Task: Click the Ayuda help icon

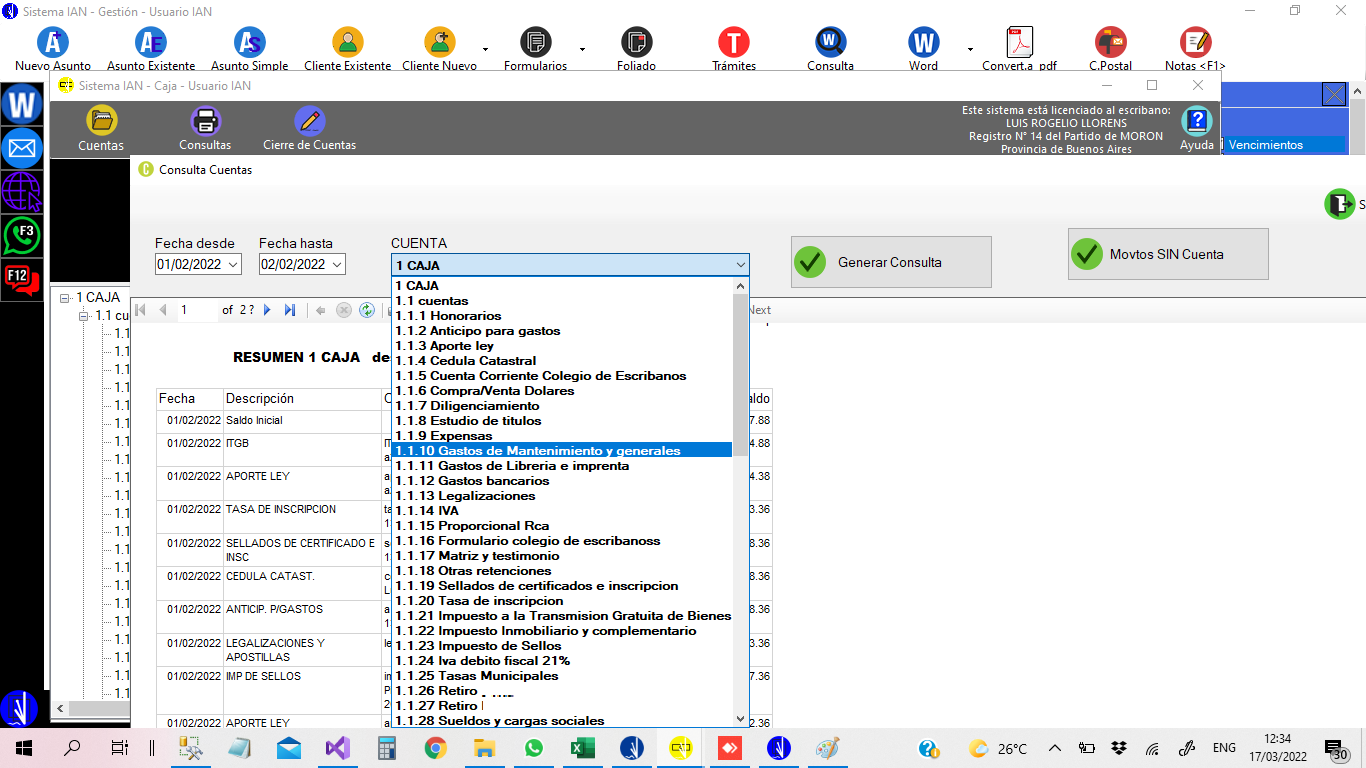Action: [1196, 122]
